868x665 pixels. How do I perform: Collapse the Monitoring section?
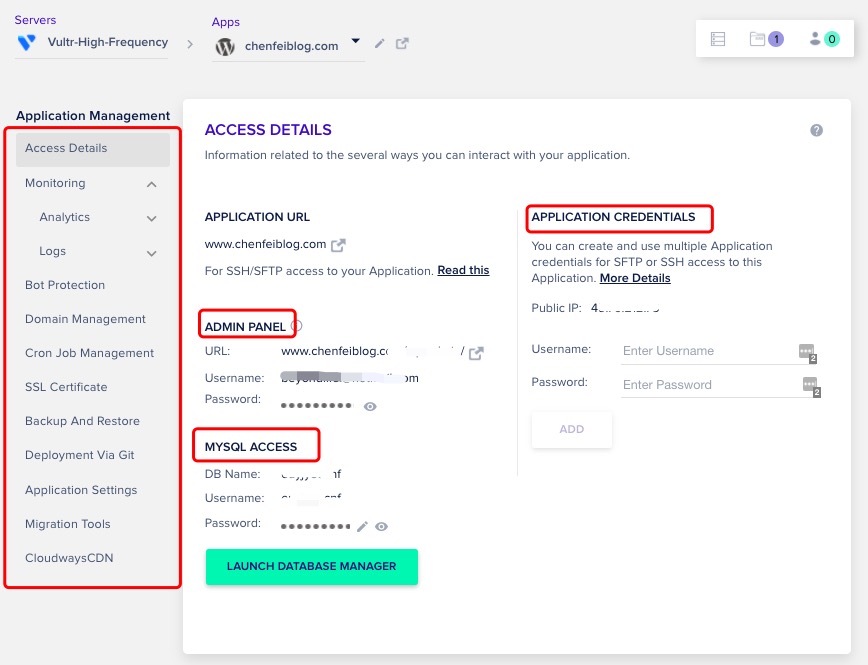click(152, 184)
